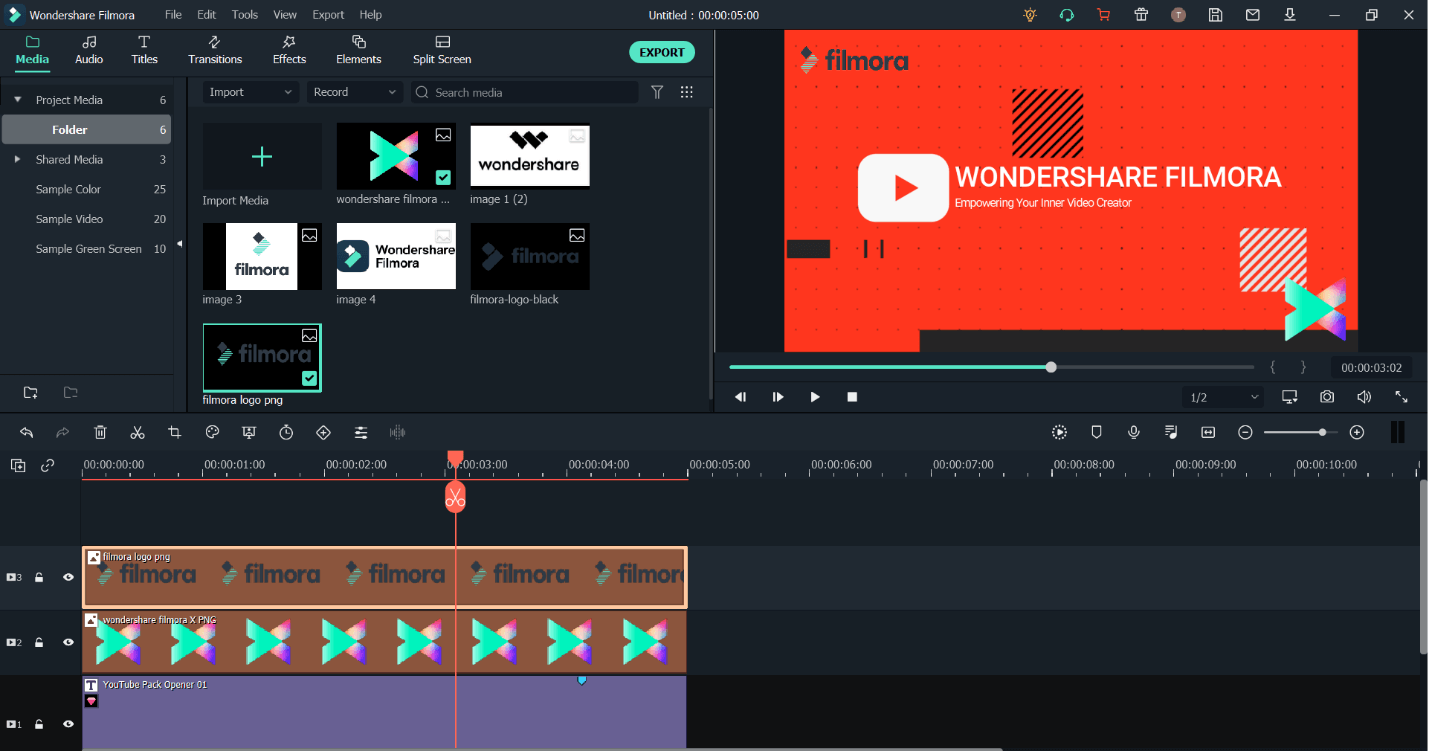Screen dimensions: 1429x751
Task: Record voiceover with microphone icon
Action: [x=1134, y=432]
